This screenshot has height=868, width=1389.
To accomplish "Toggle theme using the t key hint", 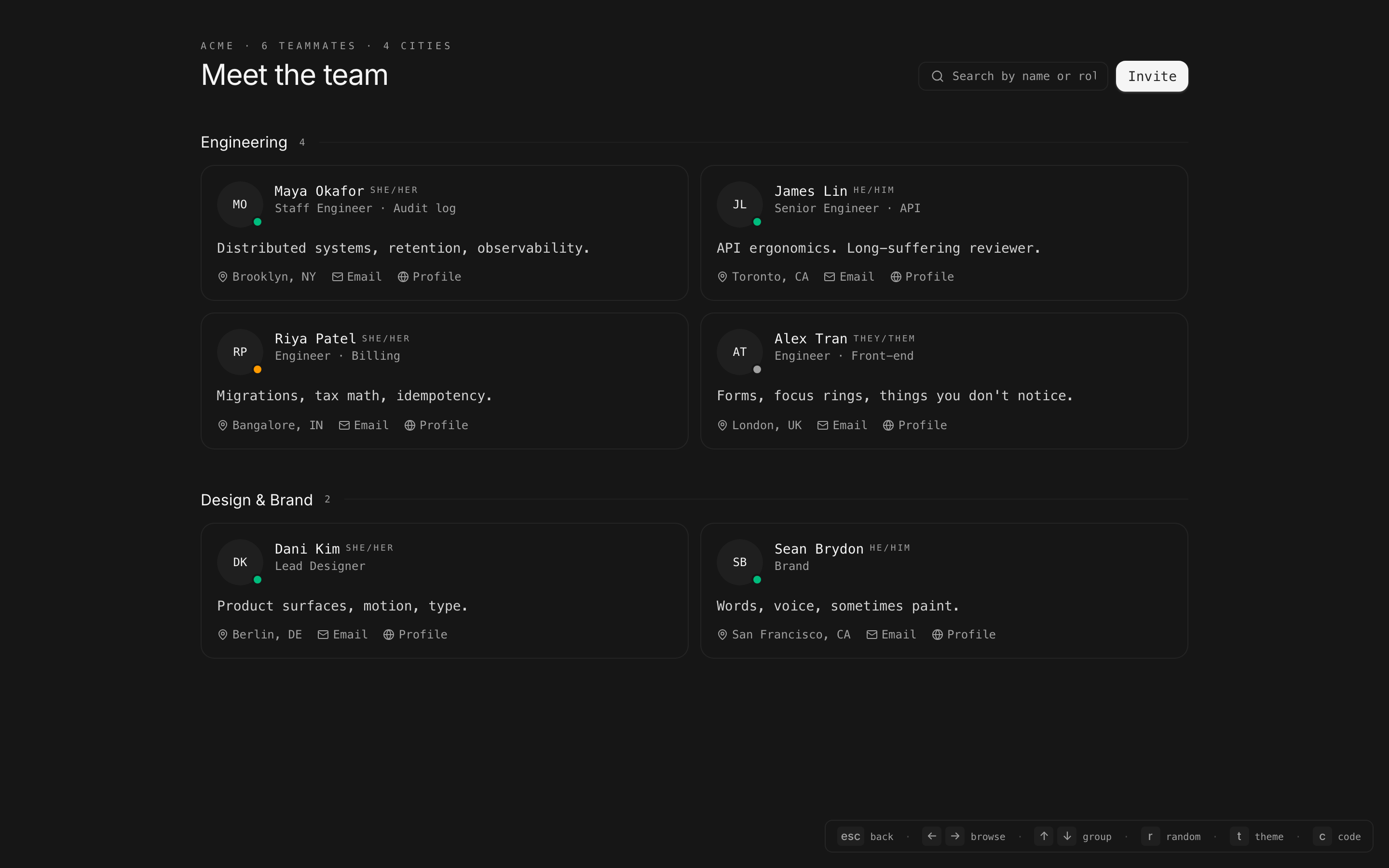I will click(x=1239, y=837).
